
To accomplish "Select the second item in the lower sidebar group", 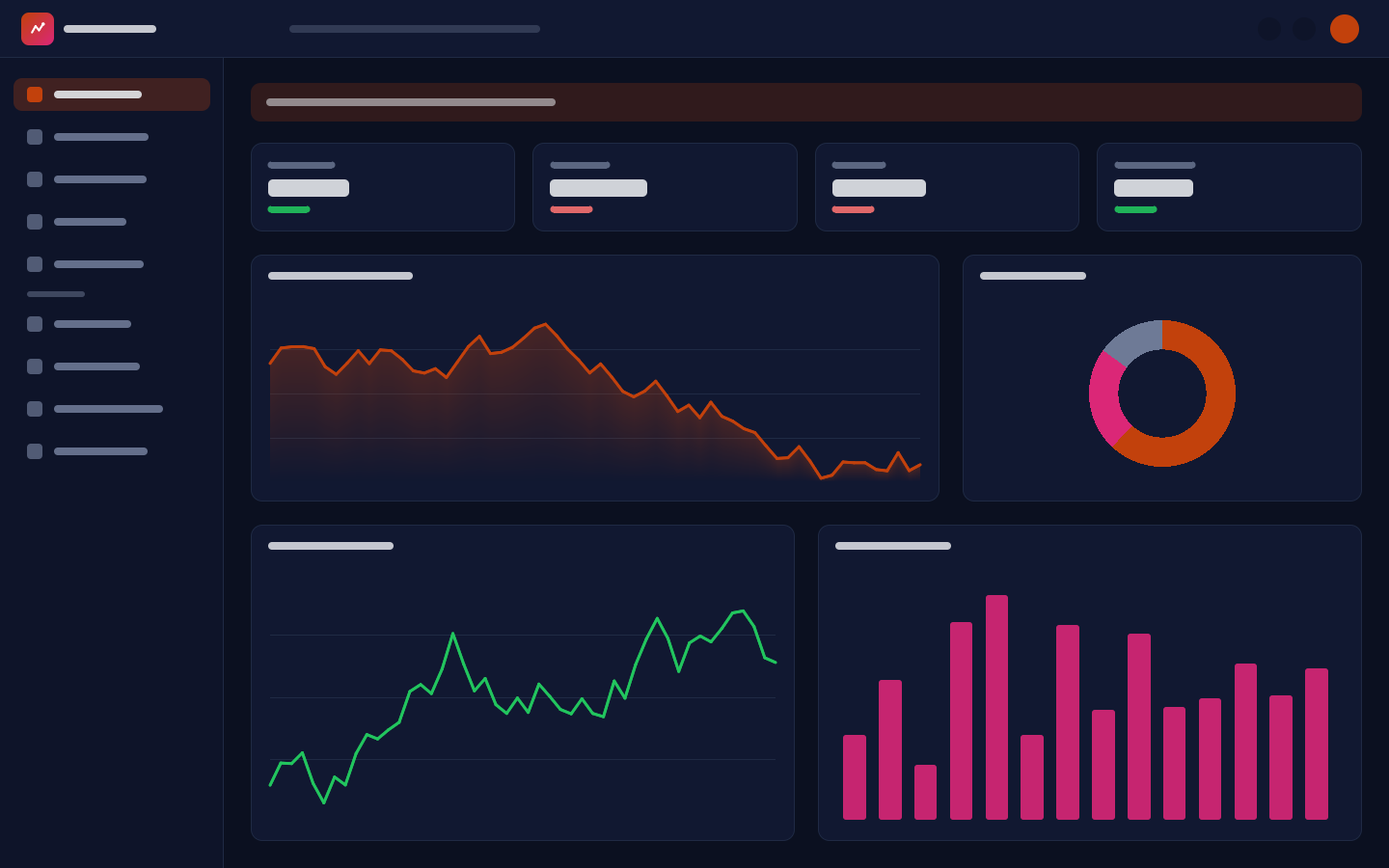I will click(112, 366).
